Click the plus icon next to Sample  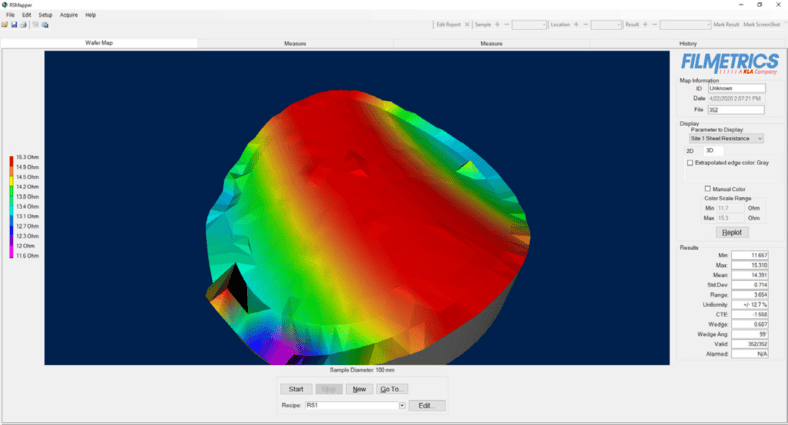(x=497, y=24)
